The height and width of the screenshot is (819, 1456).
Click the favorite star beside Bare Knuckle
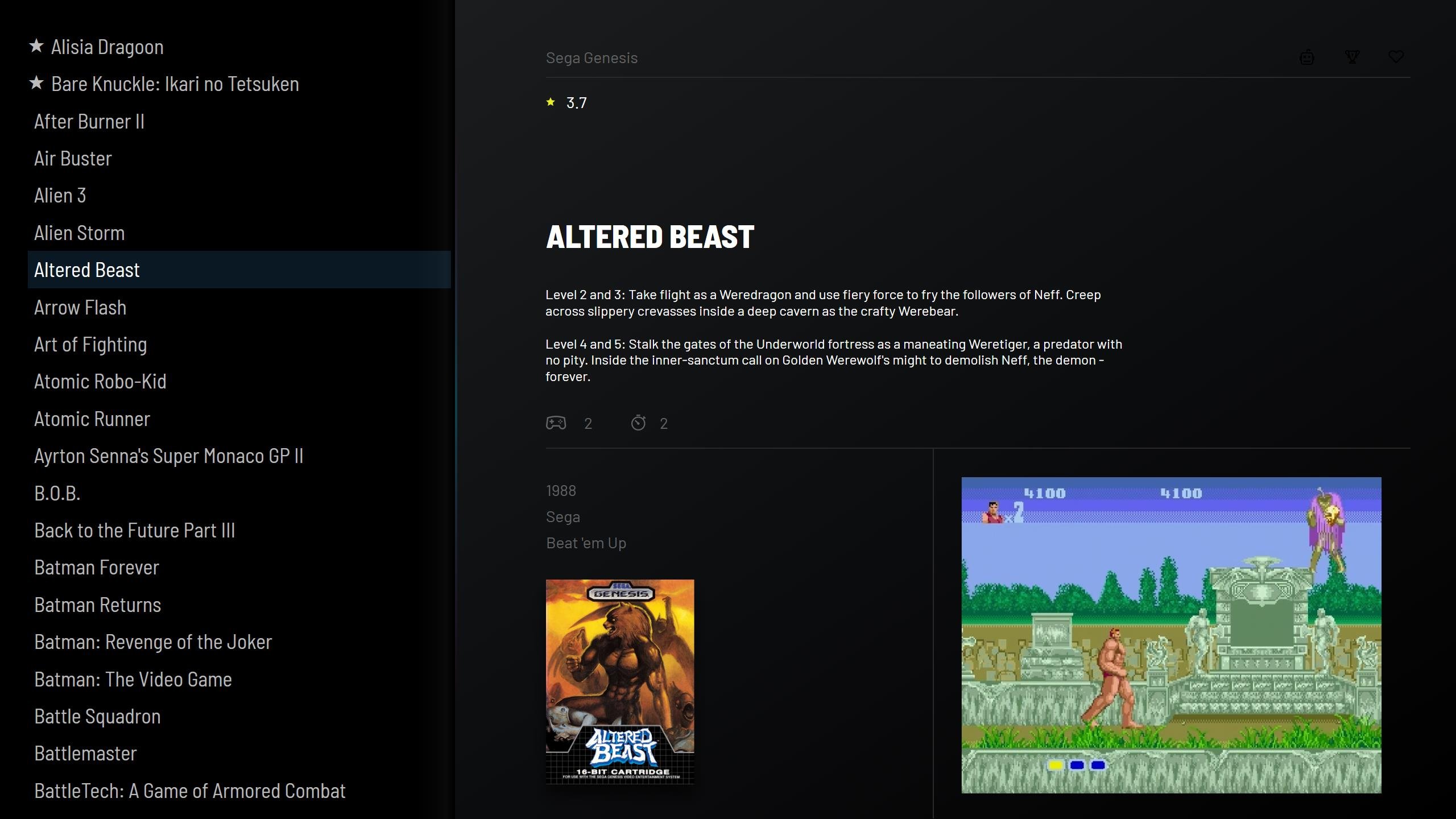36,83
